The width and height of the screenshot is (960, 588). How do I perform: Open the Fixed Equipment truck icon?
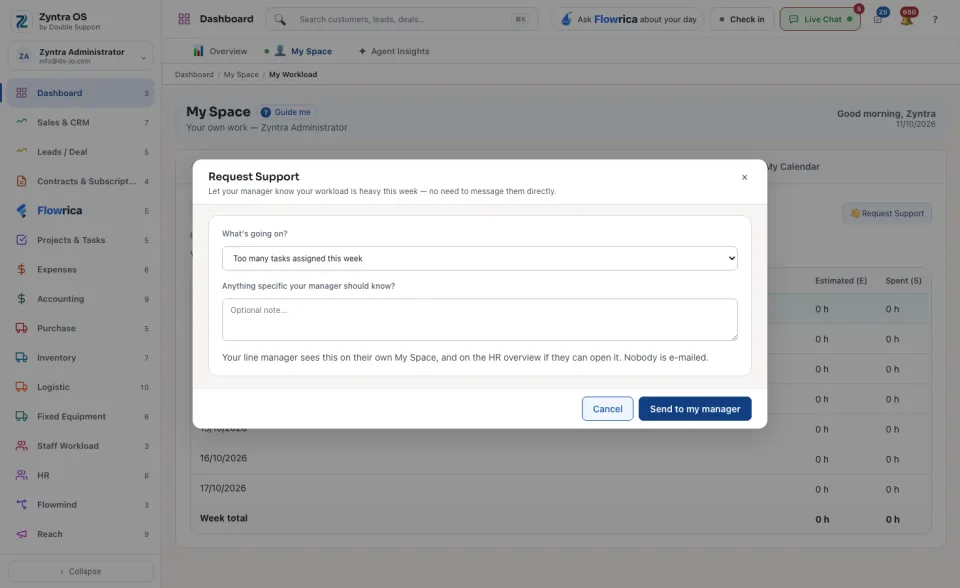click(x=21, y=416)
